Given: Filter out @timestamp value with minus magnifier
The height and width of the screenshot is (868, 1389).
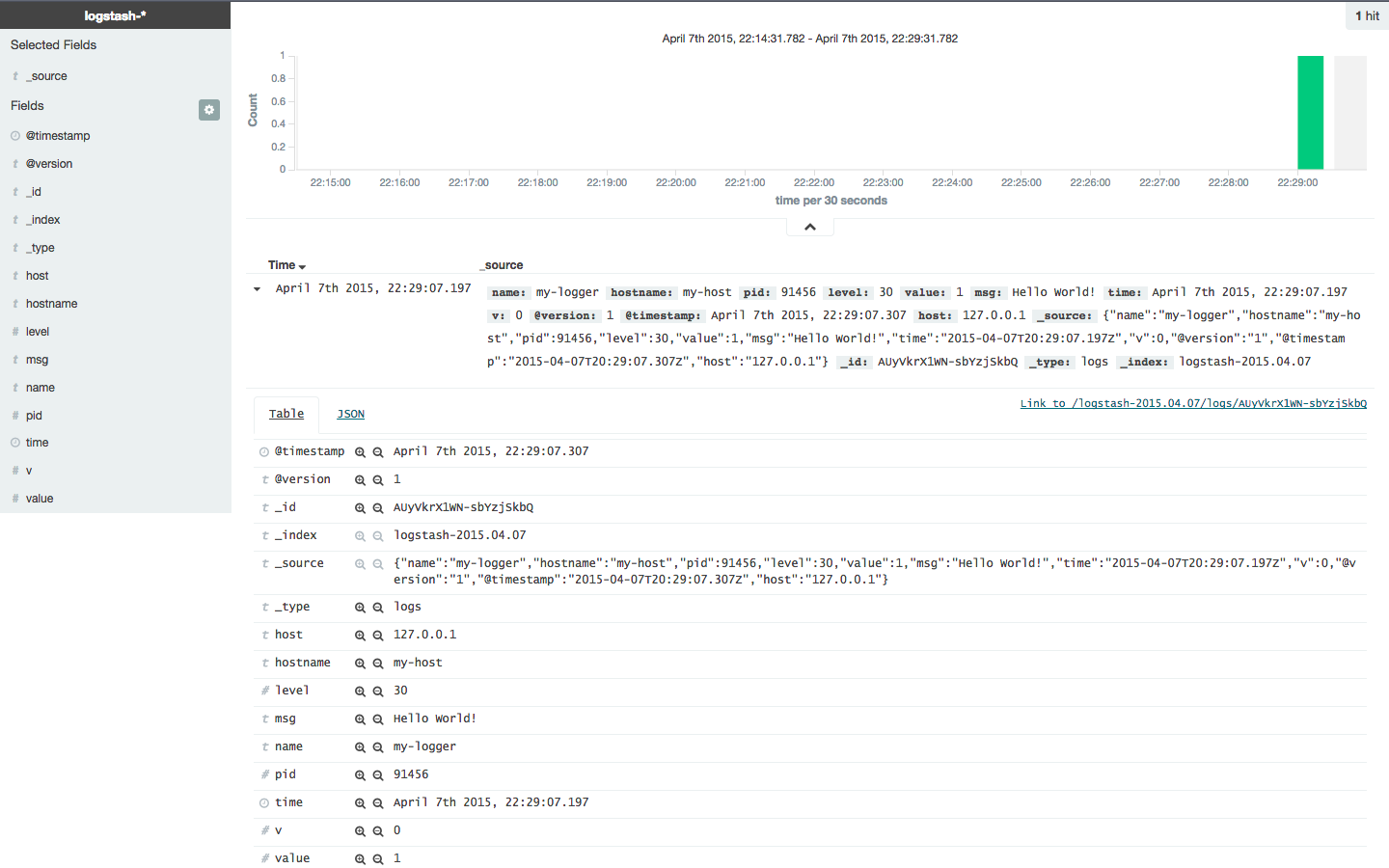Looking at the screenshot, I should tap(378, 452).
